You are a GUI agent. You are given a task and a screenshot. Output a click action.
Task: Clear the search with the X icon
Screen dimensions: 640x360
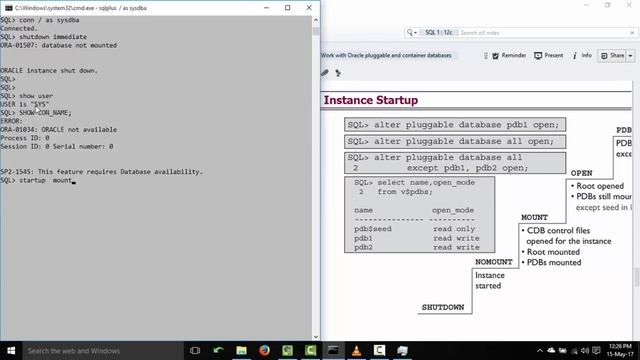click(x=632, y=33)
